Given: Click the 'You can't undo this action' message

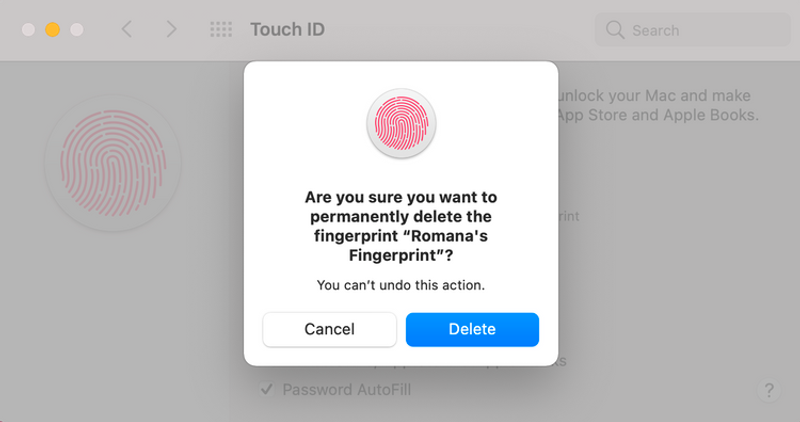Looking at the screenshot, I should pos(401,285).
